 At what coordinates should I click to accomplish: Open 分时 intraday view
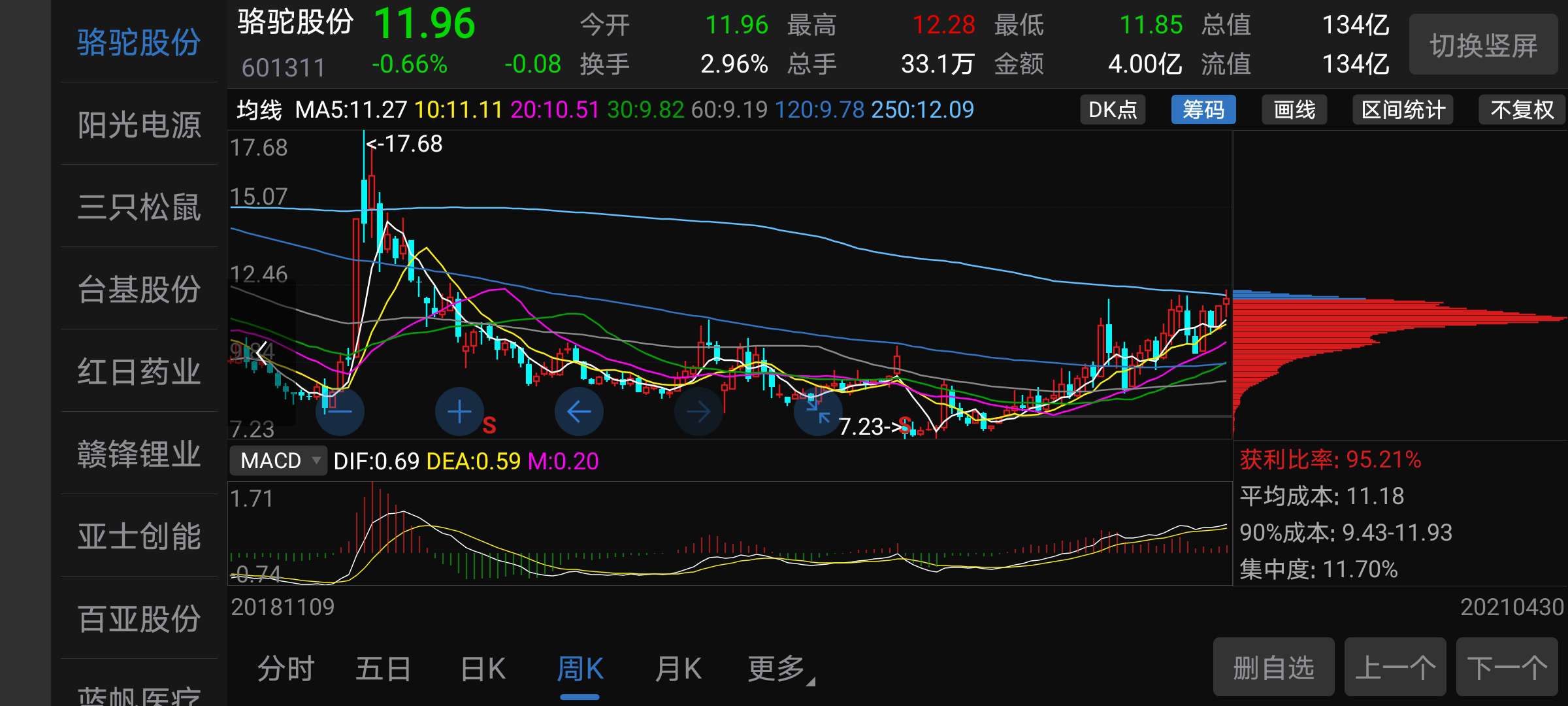coord(286,669)
